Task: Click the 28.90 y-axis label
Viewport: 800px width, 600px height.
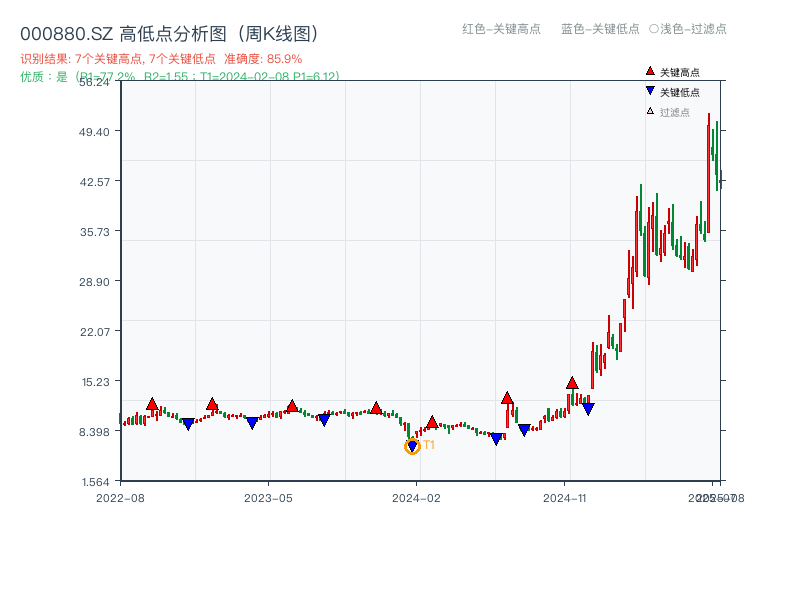Action: [94, 282]
